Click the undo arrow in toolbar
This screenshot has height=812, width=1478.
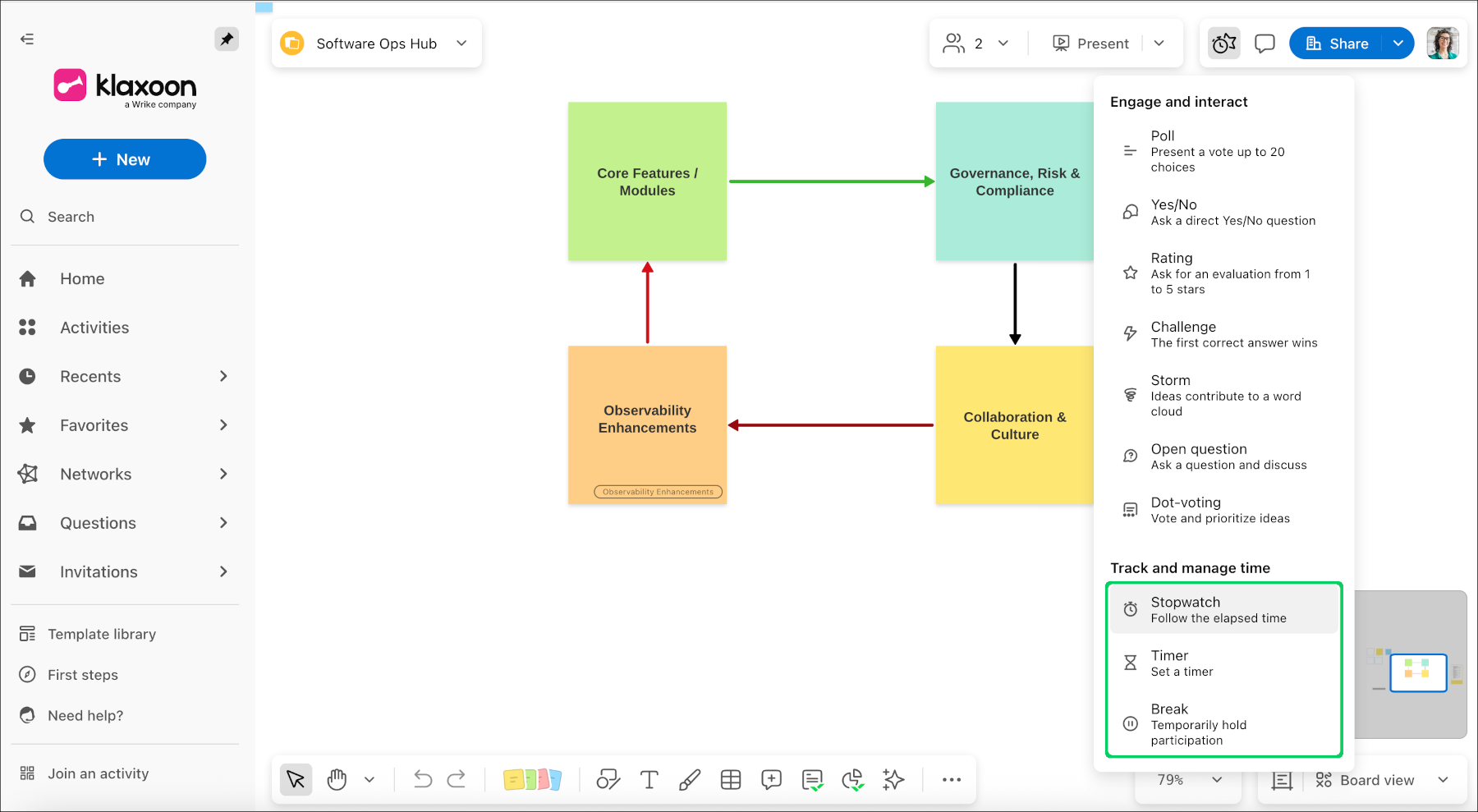click(x=423, y=780)
